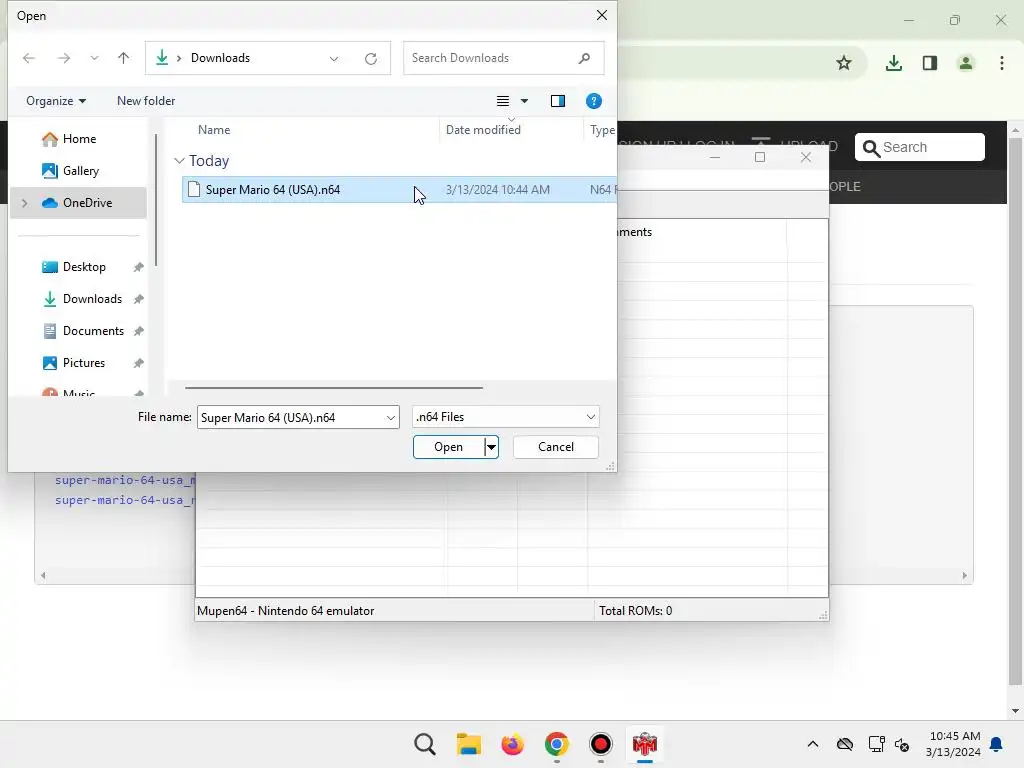1024x768 pixels.
Task: Click second super-mario-64-usa link on webpage
Action: coord(124,500)
